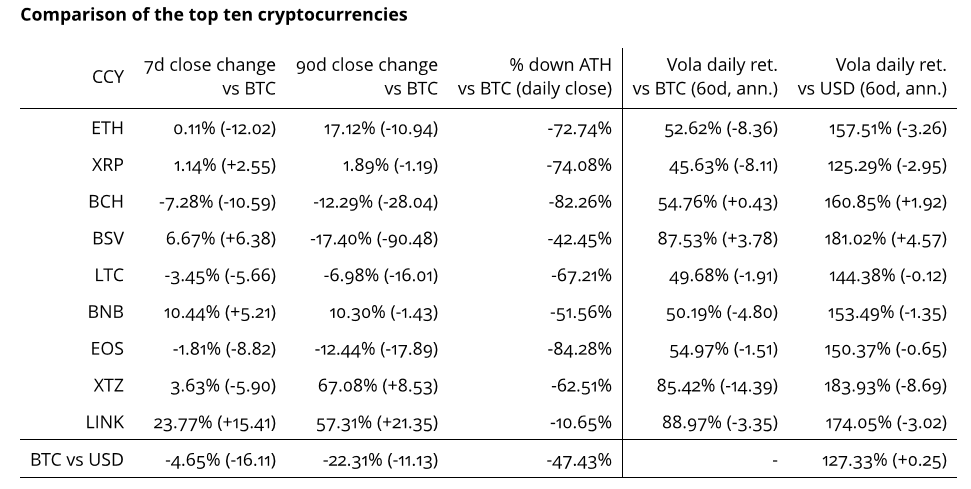Select the XRP row label
This screenshot has height=489, width=971.
[107, 165]
